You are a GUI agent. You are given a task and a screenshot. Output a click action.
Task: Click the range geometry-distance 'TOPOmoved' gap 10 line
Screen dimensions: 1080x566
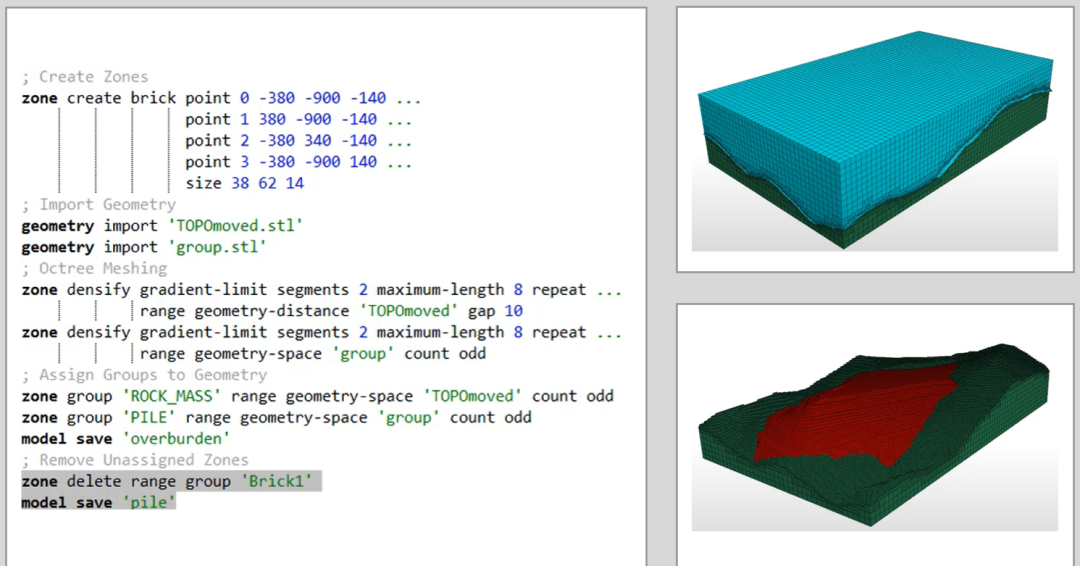[x=331, y=311]
